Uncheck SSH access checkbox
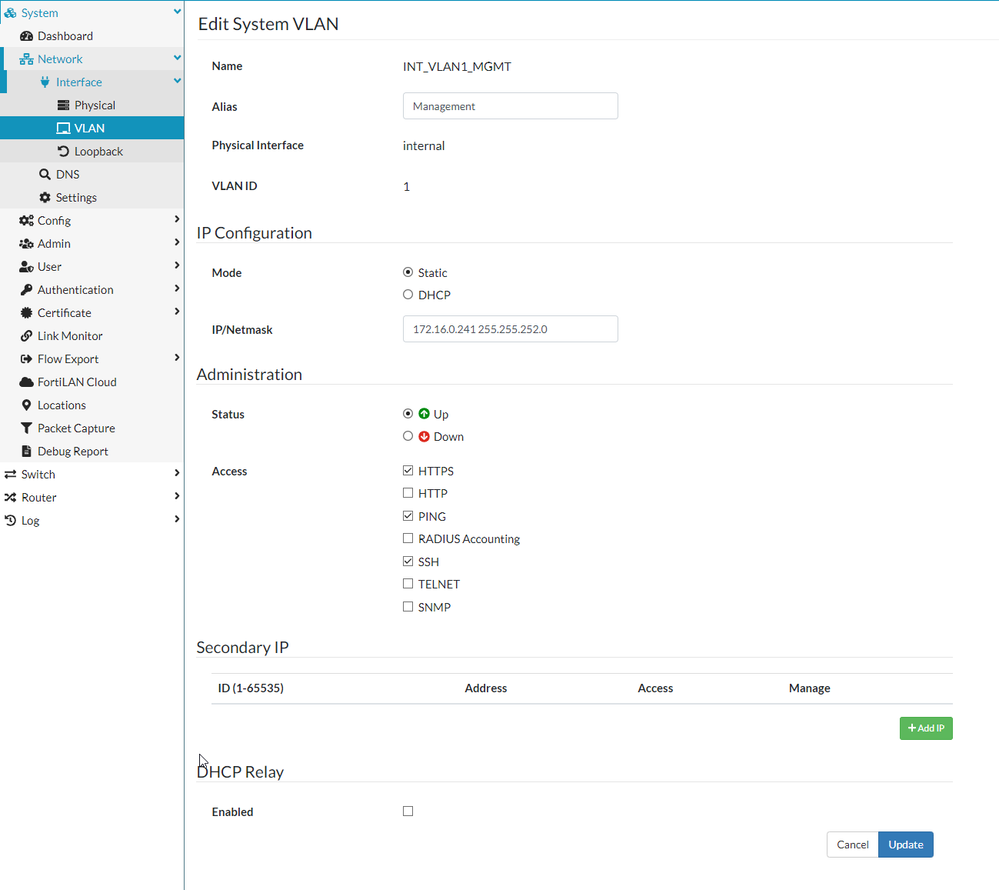Screen dimensions: 999x890 tap(408, 561)
